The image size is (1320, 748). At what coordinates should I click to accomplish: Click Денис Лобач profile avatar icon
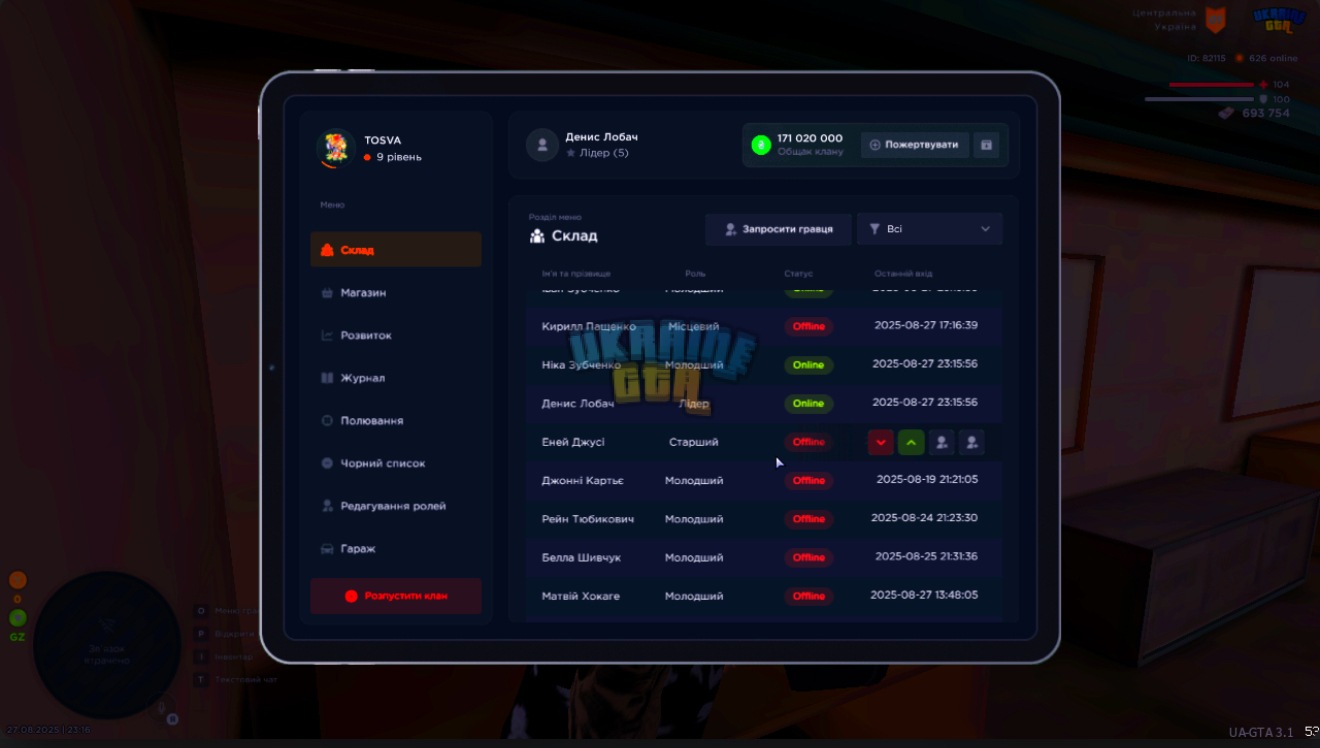tap(542, 145)
